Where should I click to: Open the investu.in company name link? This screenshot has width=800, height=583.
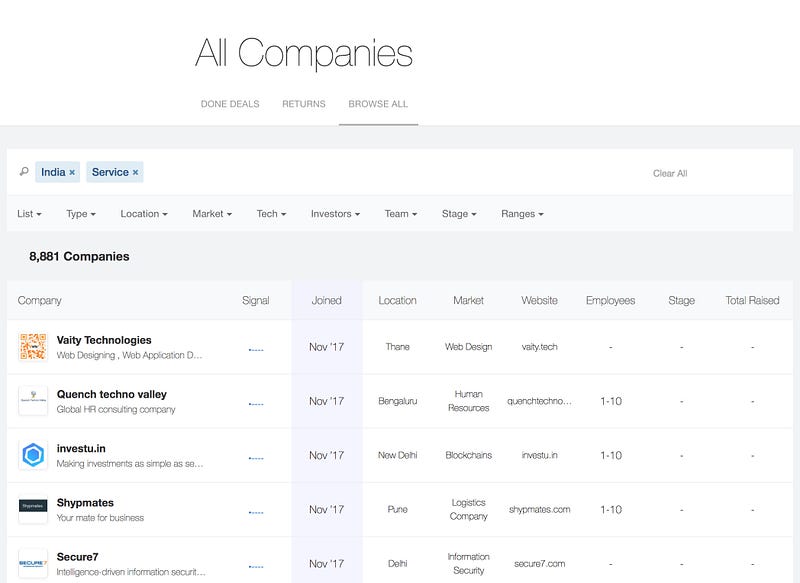tap(81, 448)
